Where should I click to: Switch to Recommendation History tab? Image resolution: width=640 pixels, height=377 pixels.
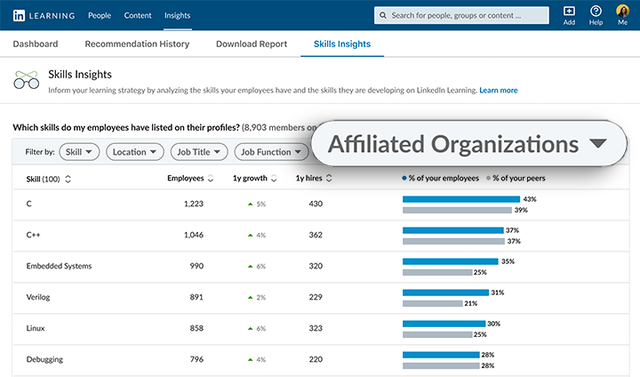click(137, 44)
